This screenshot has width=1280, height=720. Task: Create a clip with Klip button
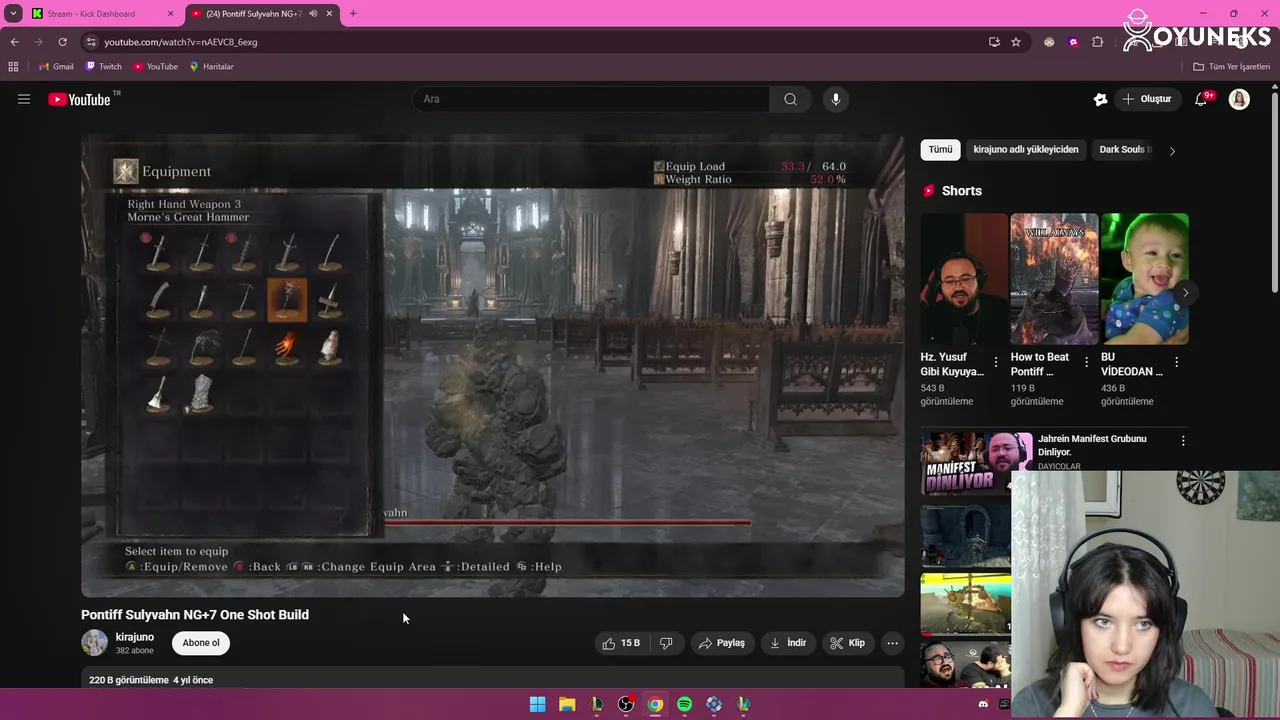(x=848, y=643)
